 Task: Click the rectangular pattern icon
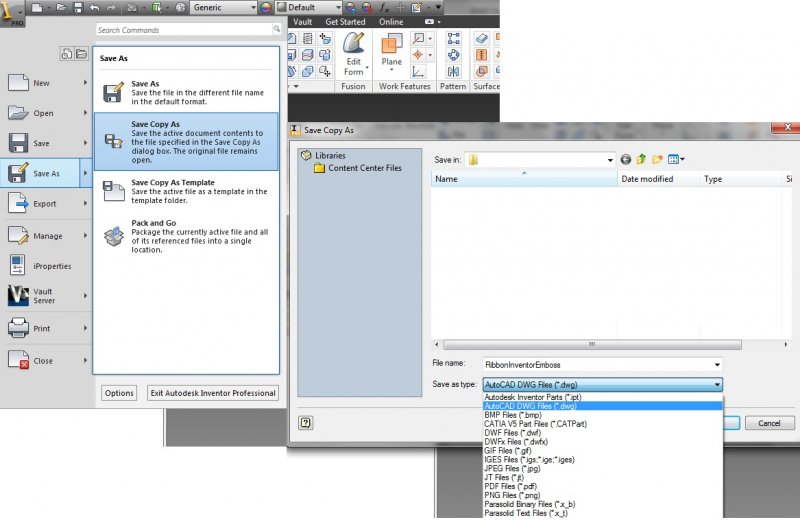click(x=453, y=38)
